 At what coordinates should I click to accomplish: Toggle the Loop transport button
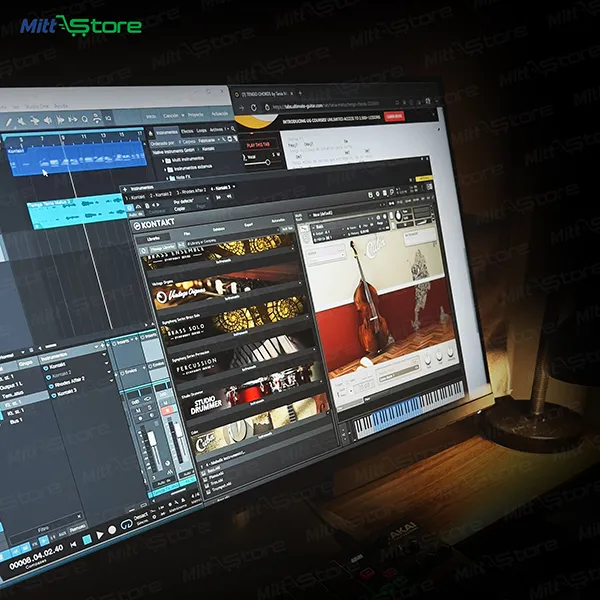click(125, 525)
